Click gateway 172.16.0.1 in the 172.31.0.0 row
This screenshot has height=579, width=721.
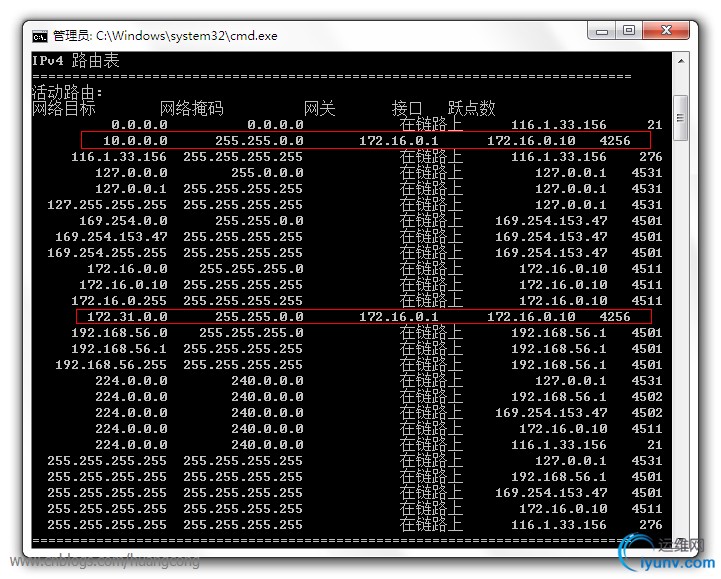tap(399, 317)
